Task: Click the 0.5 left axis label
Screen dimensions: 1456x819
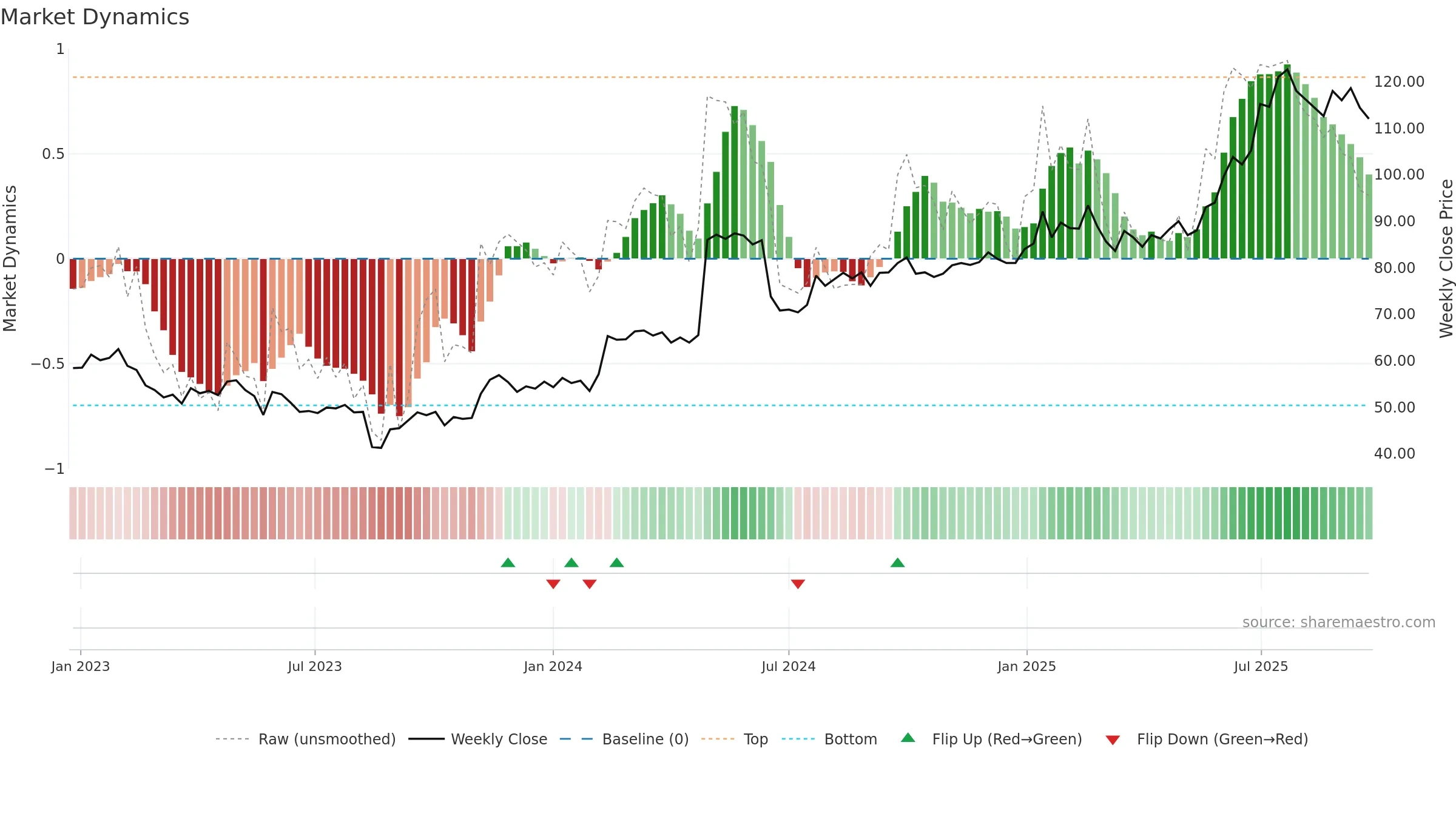Action: click(x=53, y=154)
